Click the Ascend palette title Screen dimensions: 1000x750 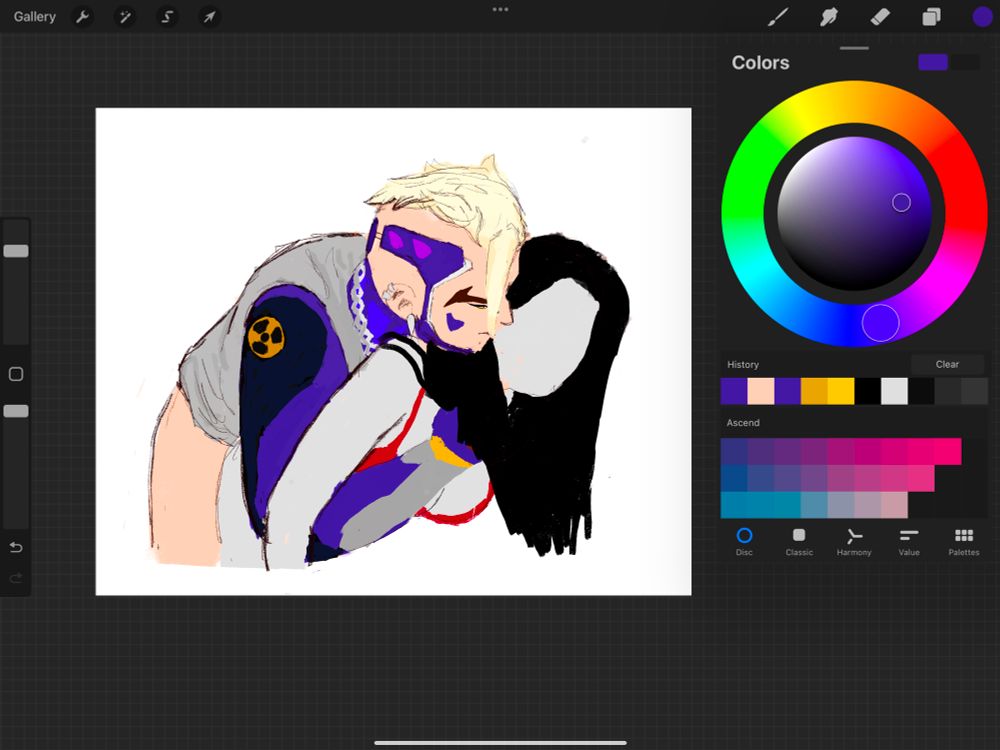click(x=743, y=423)
